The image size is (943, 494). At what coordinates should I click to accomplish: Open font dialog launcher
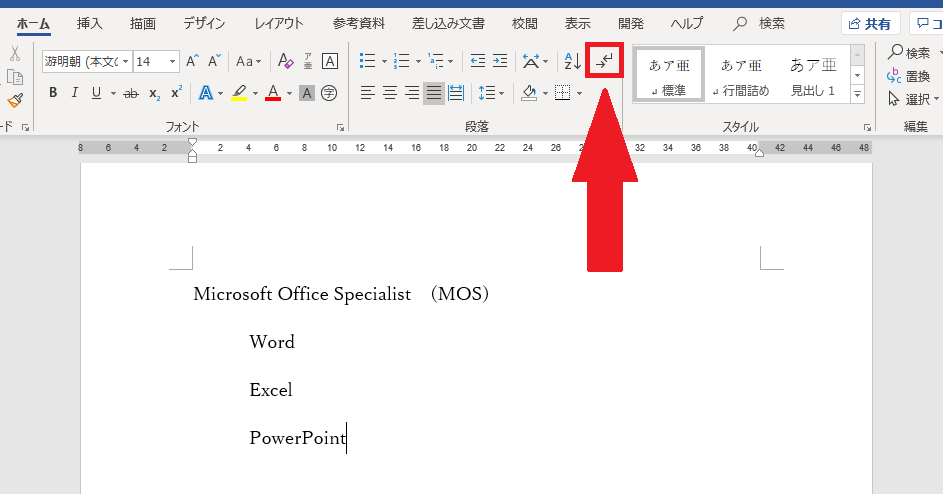tap(340, 128)
